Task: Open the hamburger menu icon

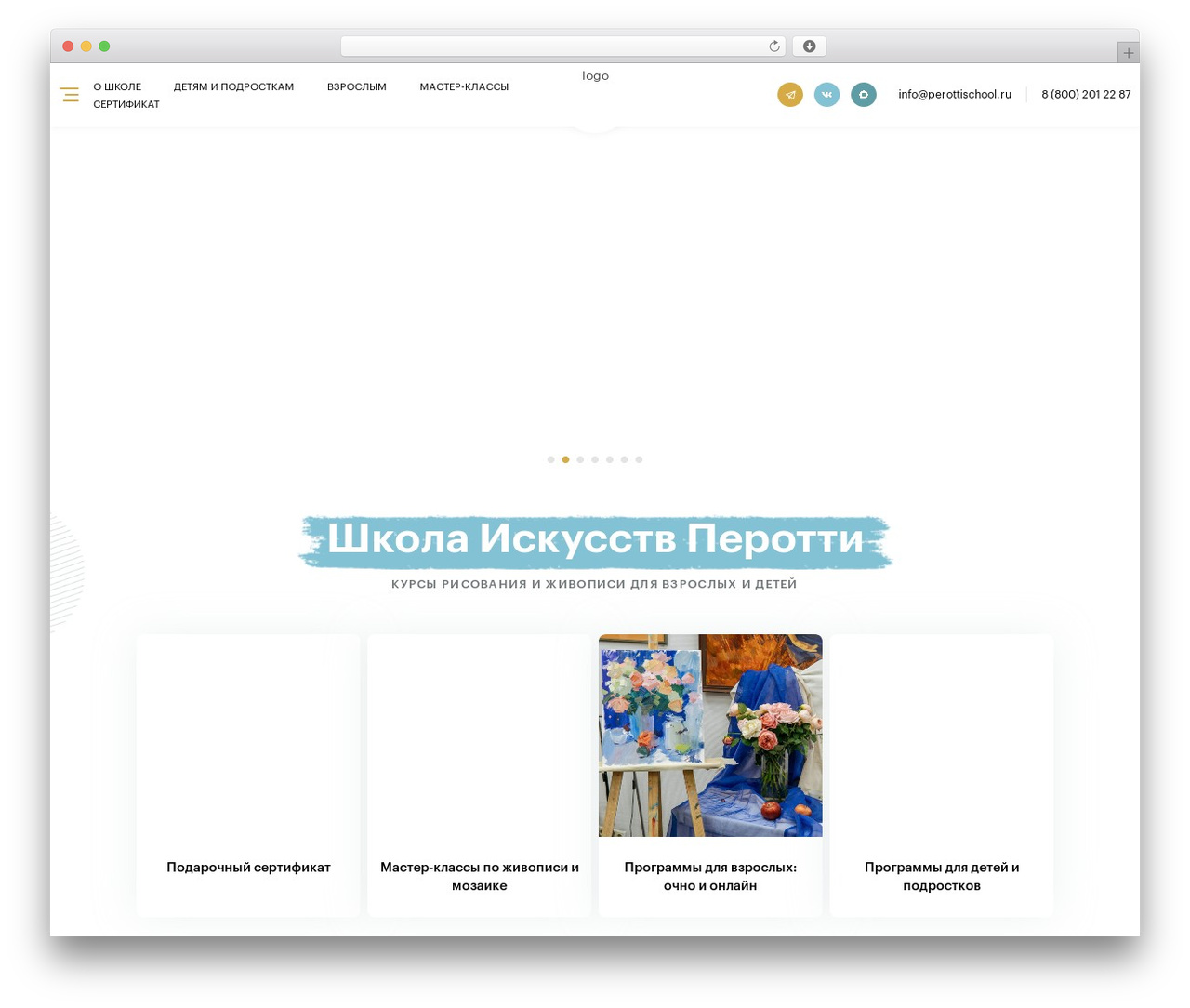Action: click(70, 95)
